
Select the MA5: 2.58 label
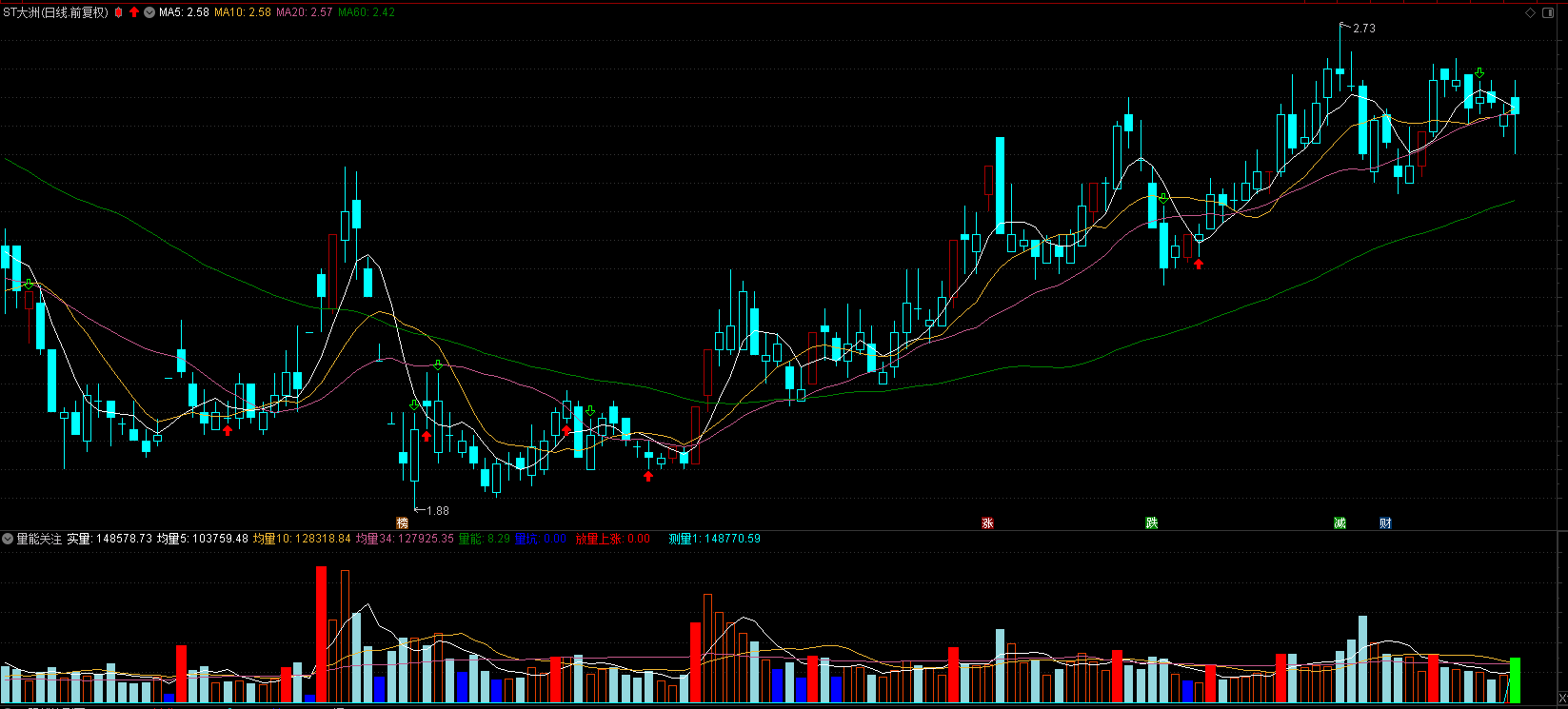tap(184, 12)
